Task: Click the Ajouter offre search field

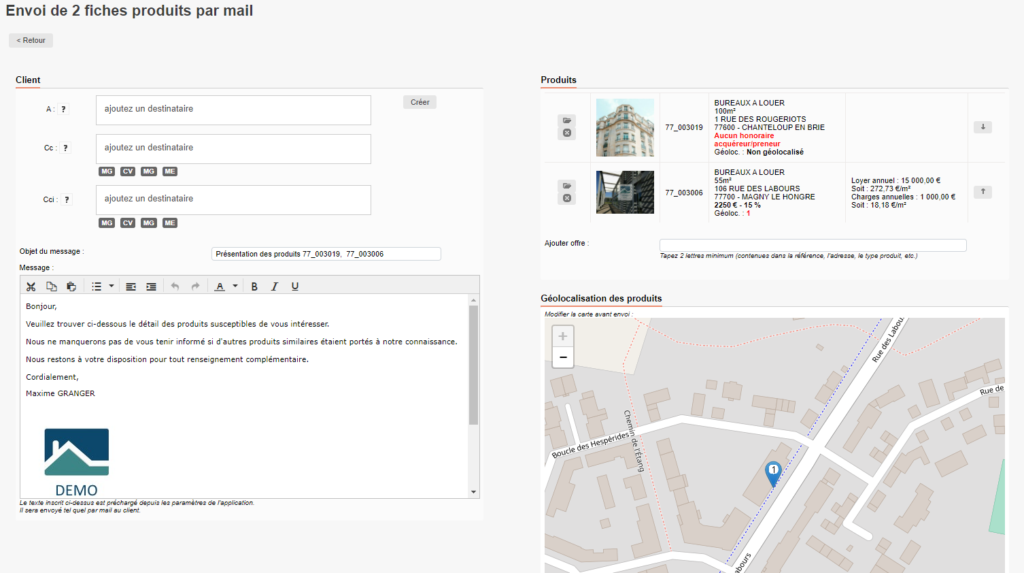Action: click(x=812, y=245)
